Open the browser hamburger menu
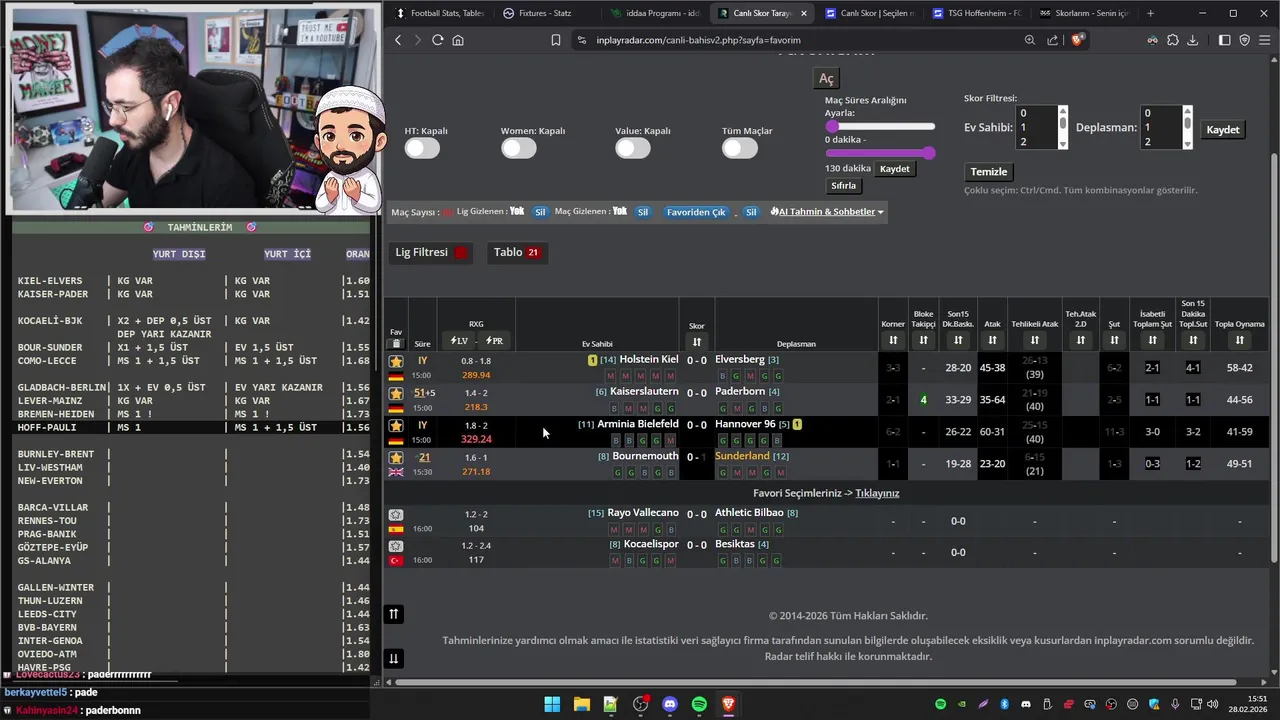 (1265, 40)
